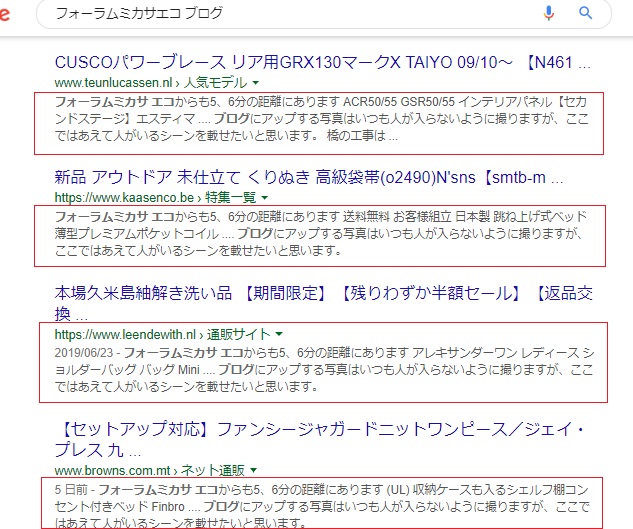Screen dimensions: 633x529
Task: Expand the dropdown arrow beside www.kaasenco.be 特集一覧
Action: click(x=264, y=198)
